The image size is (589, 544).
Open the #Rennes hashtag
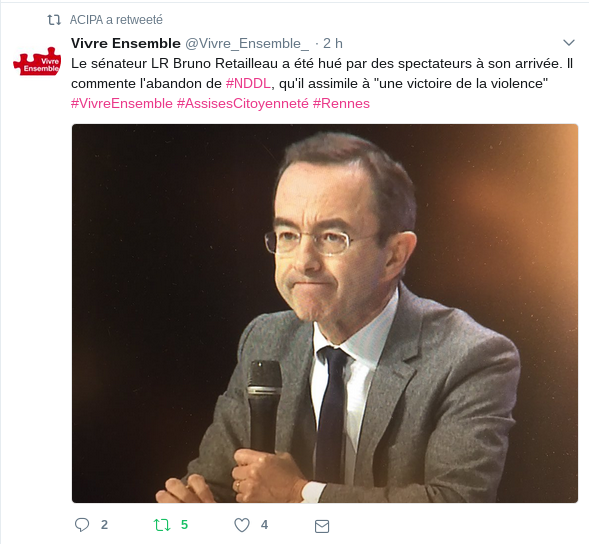341,103
